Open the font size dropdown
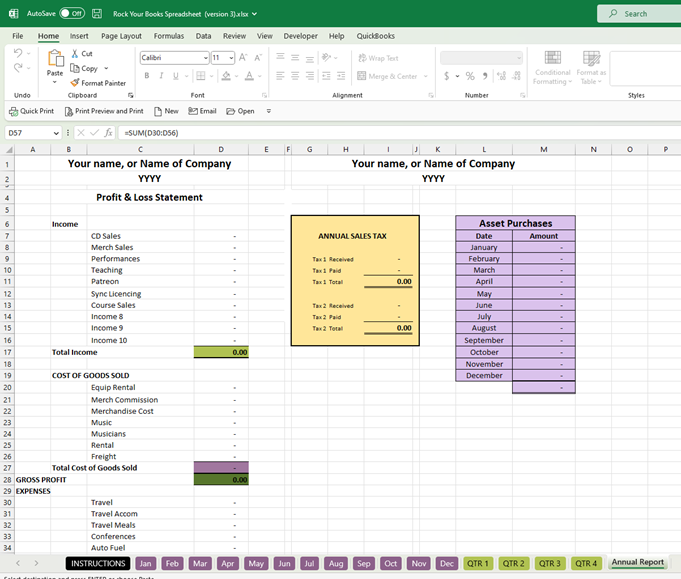Screen dimensions: 681x579 [x=231, y=58]
